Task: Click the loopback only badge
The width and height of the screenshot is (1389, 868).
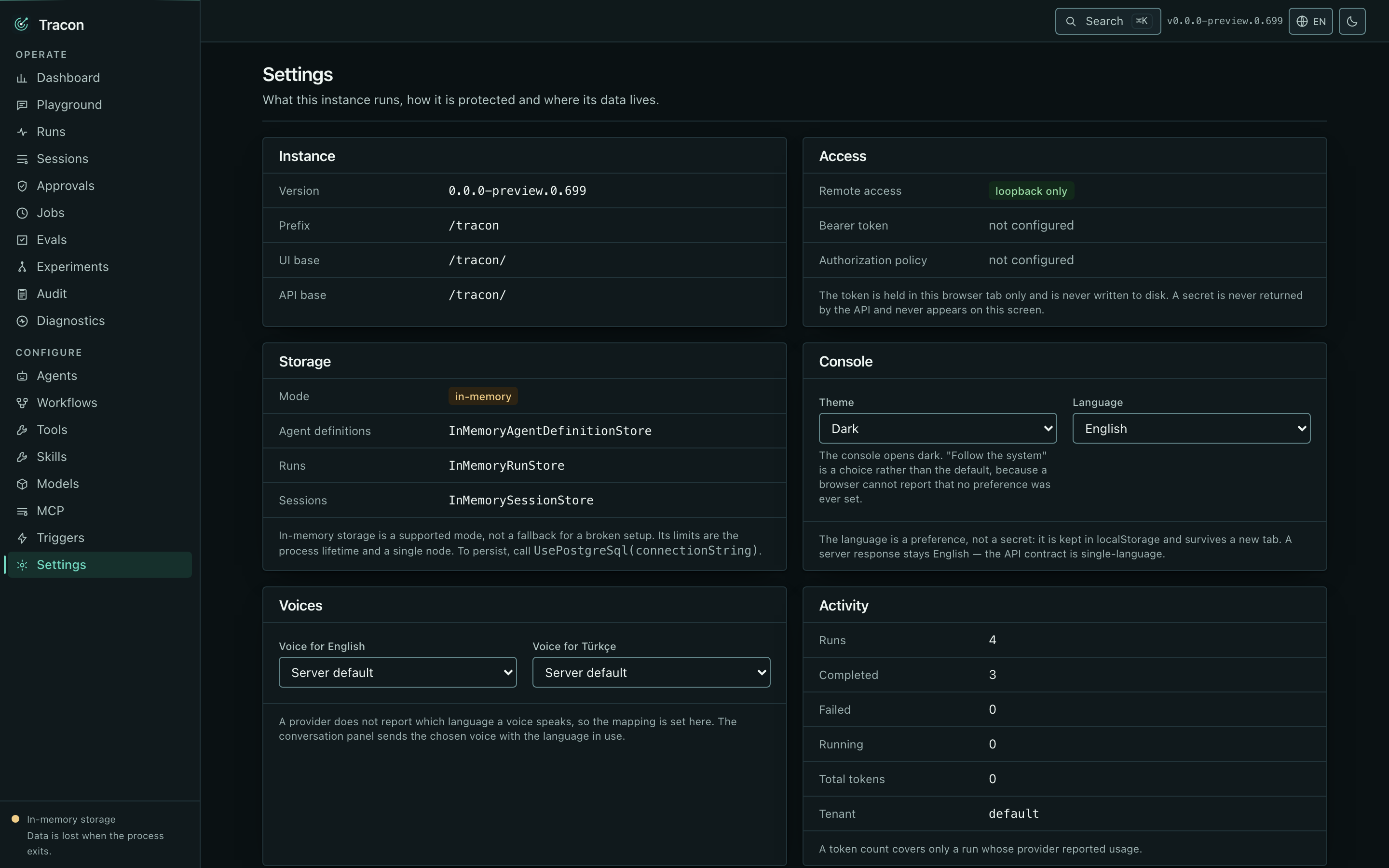Action: (1031, 191)
